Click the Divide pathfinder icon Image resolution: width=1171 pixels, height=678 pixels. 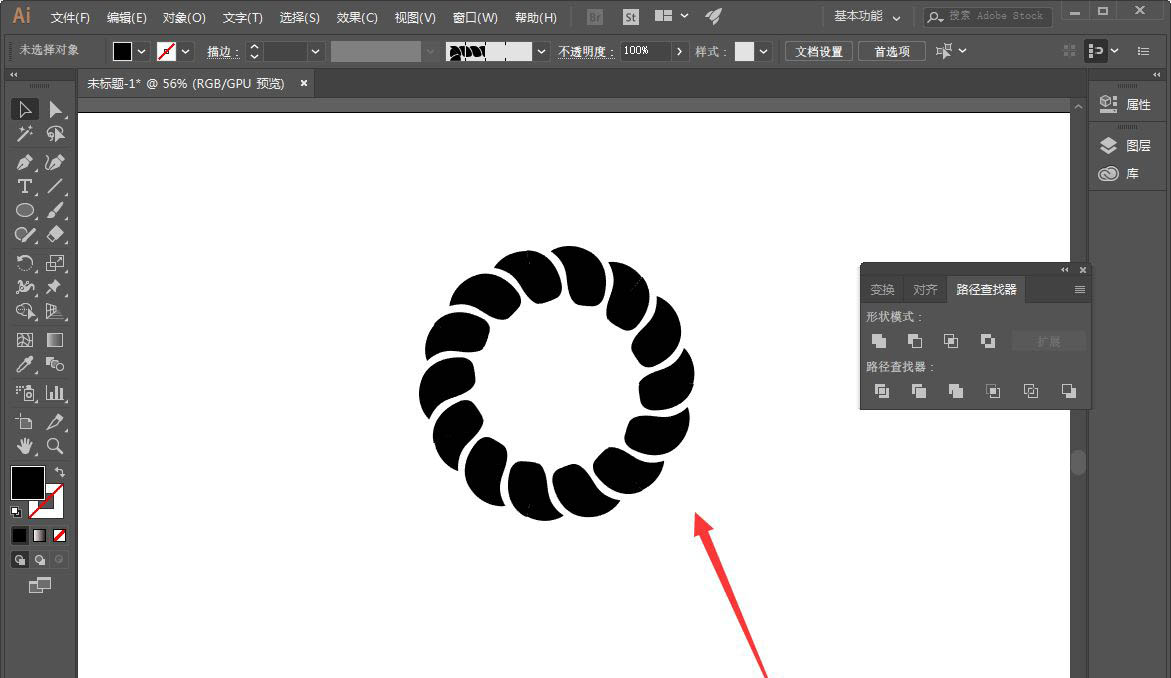pyautogui.click(x=881, y=391)
